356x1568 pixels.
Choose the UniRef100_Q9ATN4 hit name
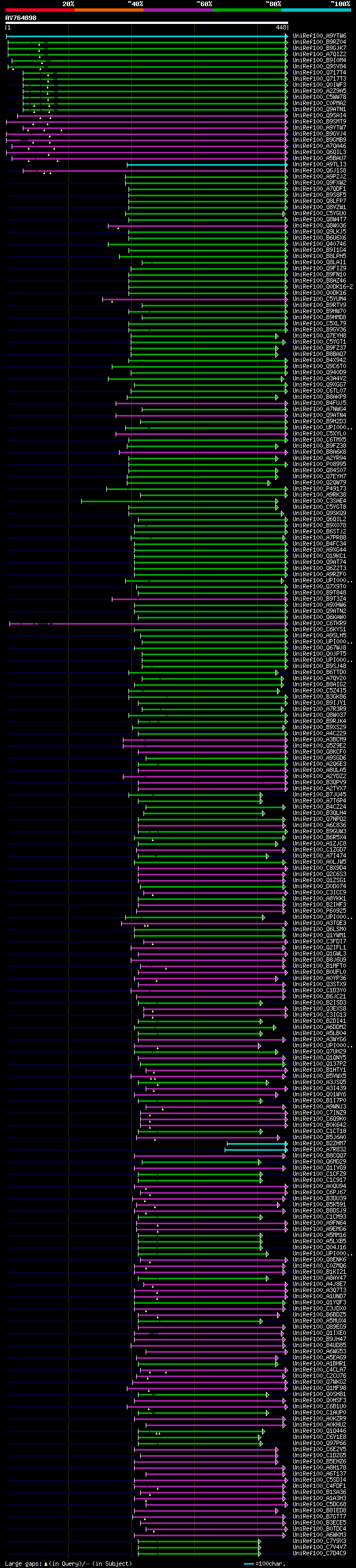[x=319, y=415]
